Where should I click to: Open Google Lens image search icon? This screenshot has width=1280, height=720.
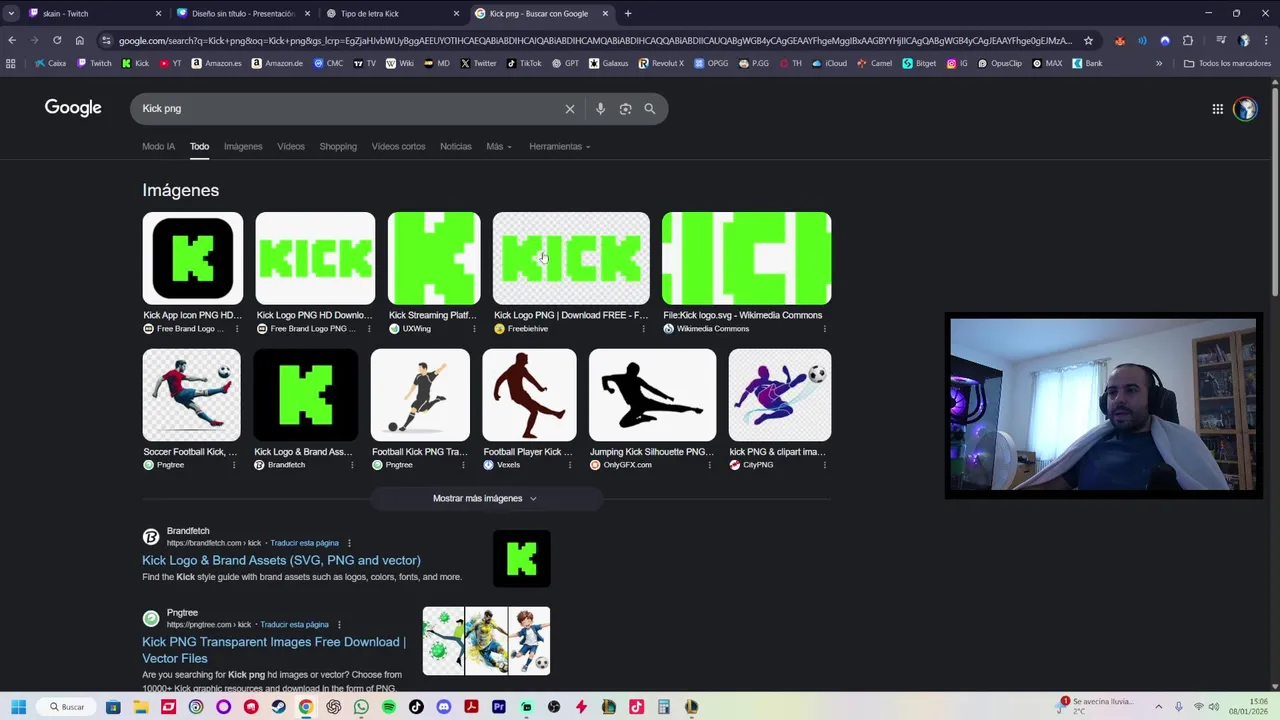625,109
